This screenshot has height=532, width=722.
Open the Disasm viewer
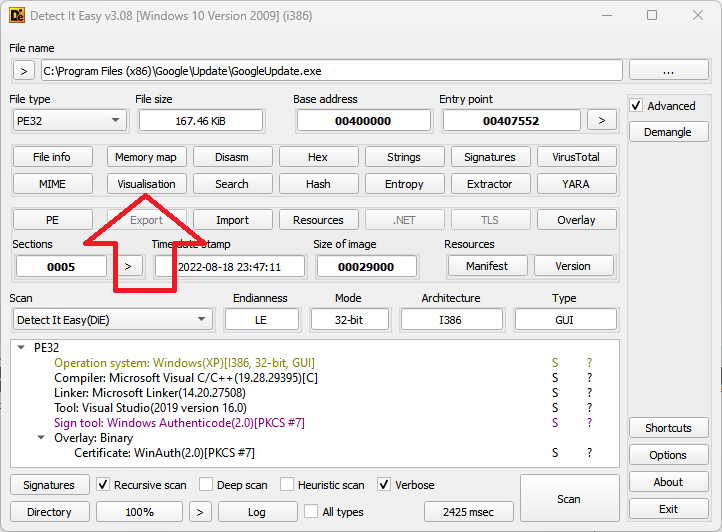click(233, 157)
